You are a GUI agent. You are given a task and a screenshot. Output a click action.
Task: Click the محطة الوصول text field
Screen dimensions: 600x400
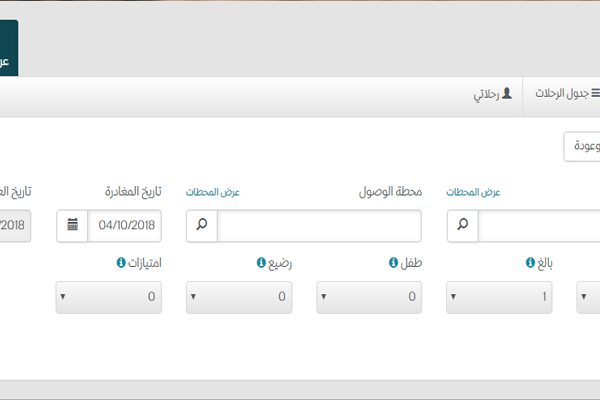pyautogui.click(x=319, y=226)
